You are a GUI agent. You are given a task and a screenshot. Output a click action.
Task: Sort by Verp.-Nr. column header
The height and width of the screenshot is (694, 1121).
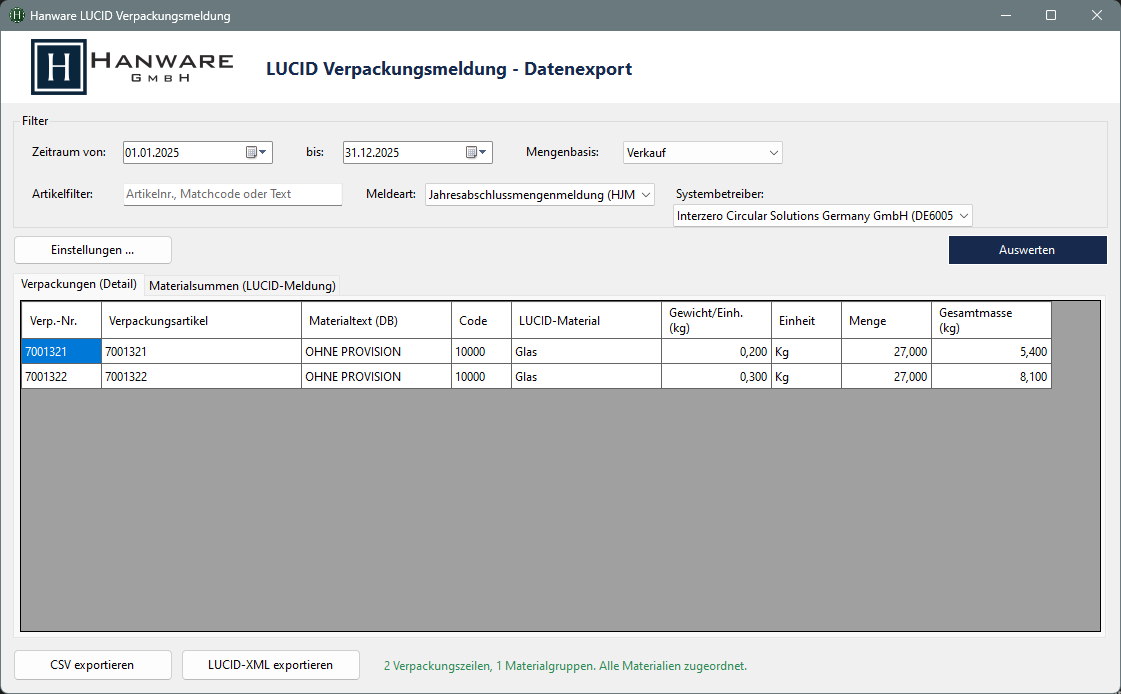(61, 320)
